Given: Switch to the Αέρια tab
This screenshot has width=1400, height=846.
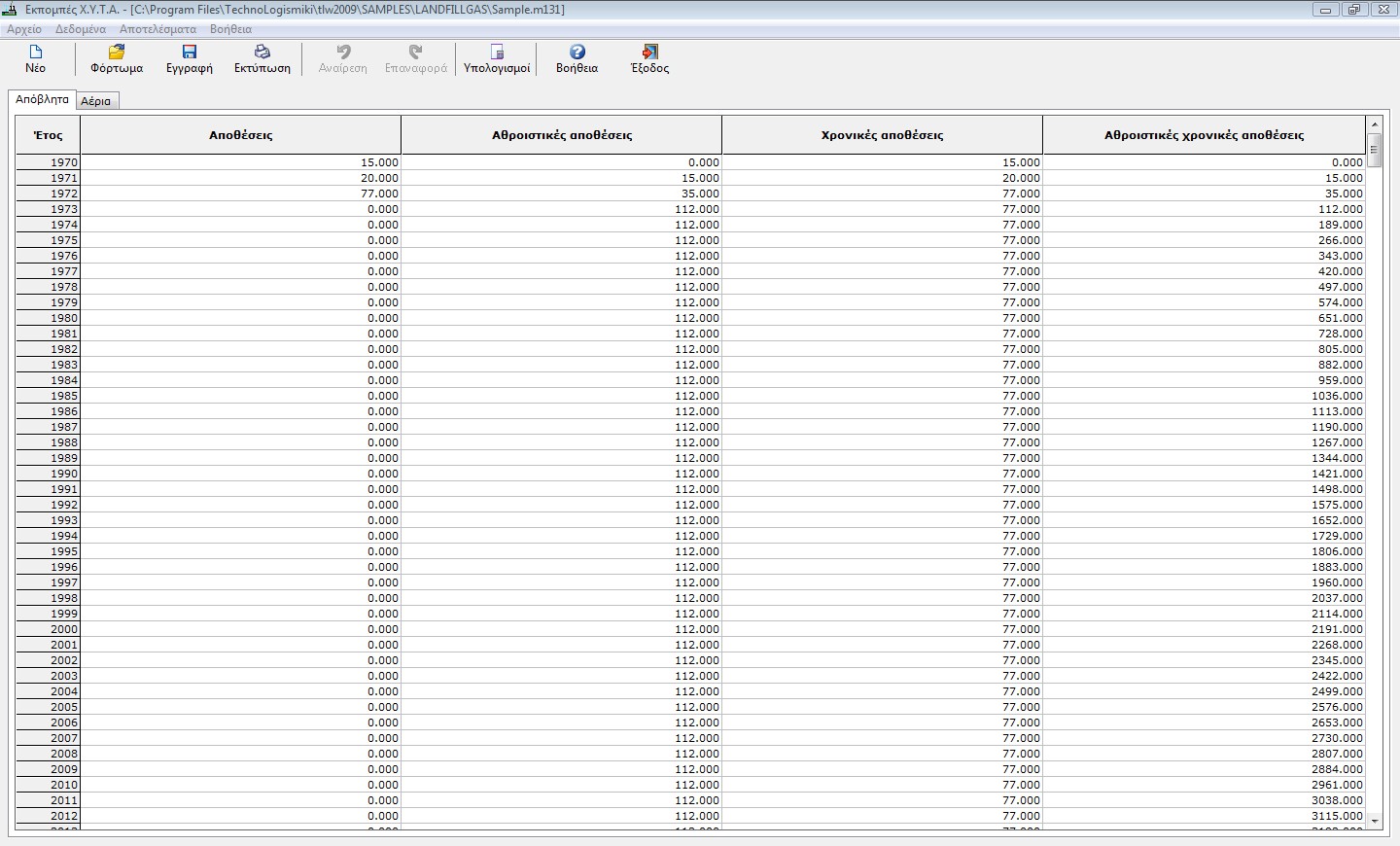Looking at the screenshot, I should click(x=96, y=101).
